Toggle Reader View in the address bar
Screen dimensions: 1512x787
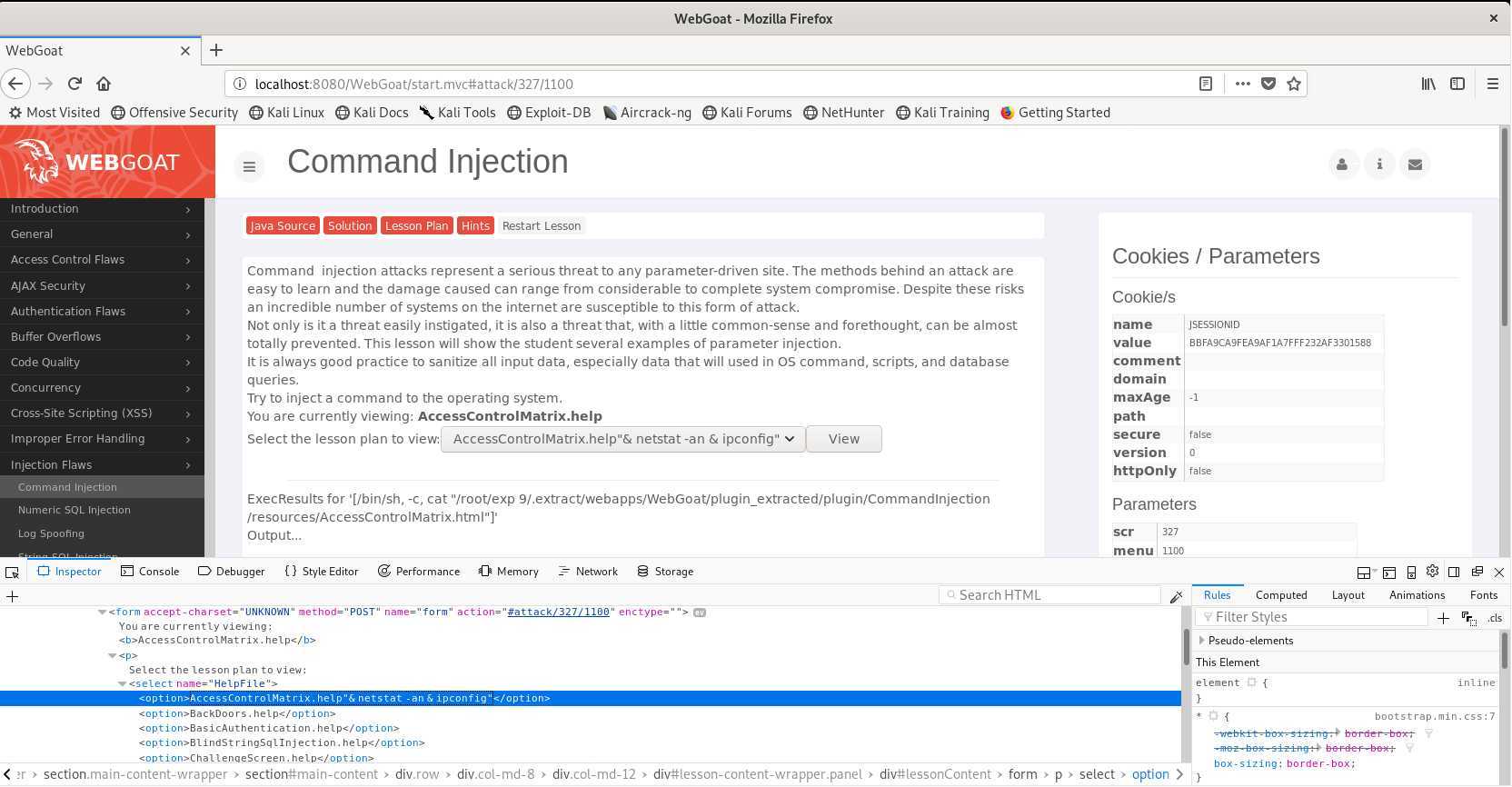[1206, 84]
